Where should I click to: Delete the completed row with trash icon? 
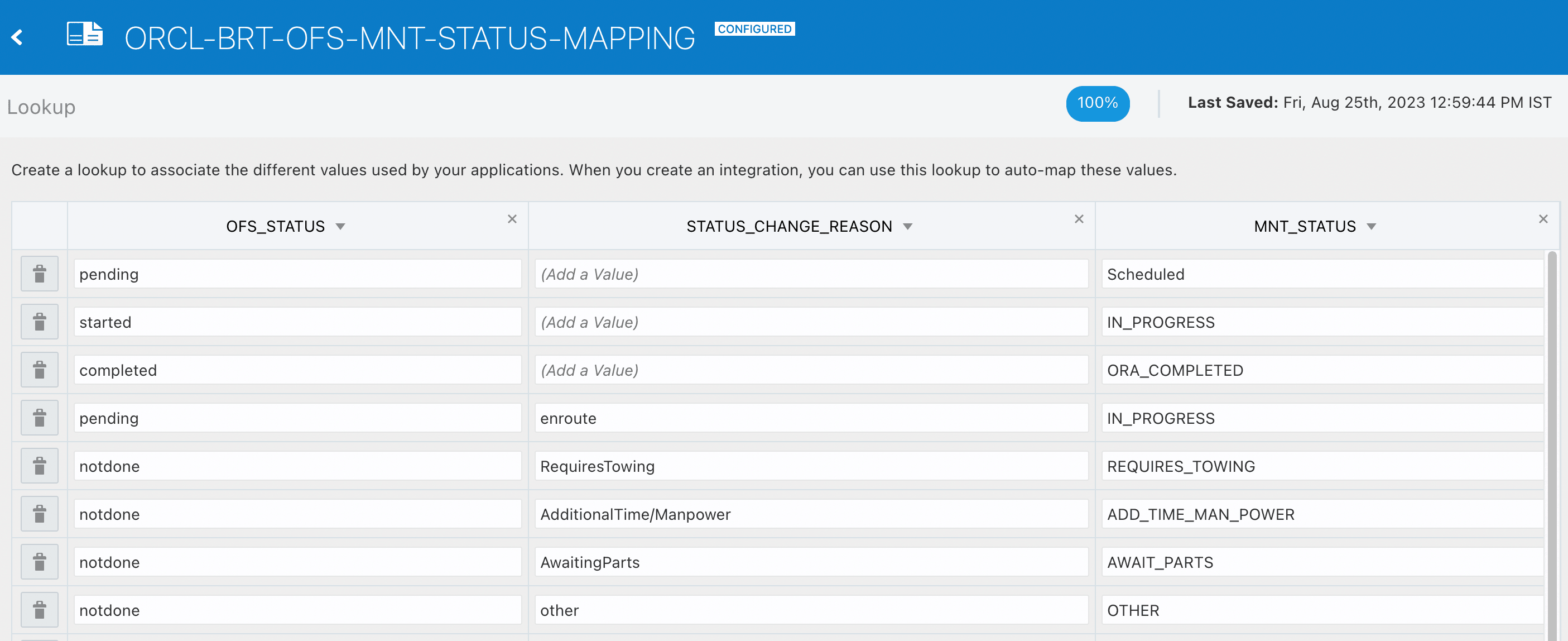[40, 370]
